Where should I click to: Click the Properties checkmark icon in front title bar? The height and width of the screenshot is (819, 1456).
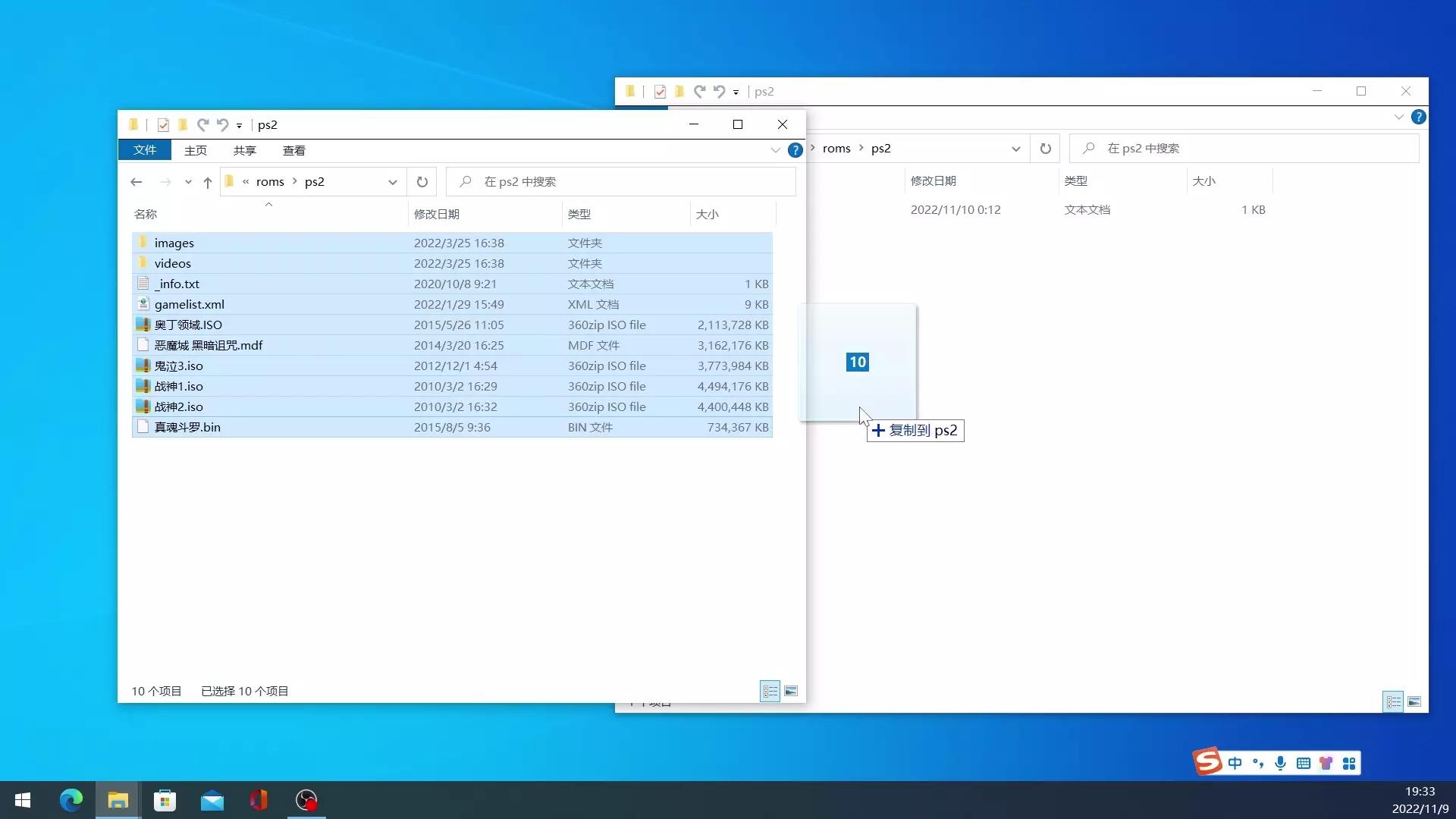tap(163, 125)
